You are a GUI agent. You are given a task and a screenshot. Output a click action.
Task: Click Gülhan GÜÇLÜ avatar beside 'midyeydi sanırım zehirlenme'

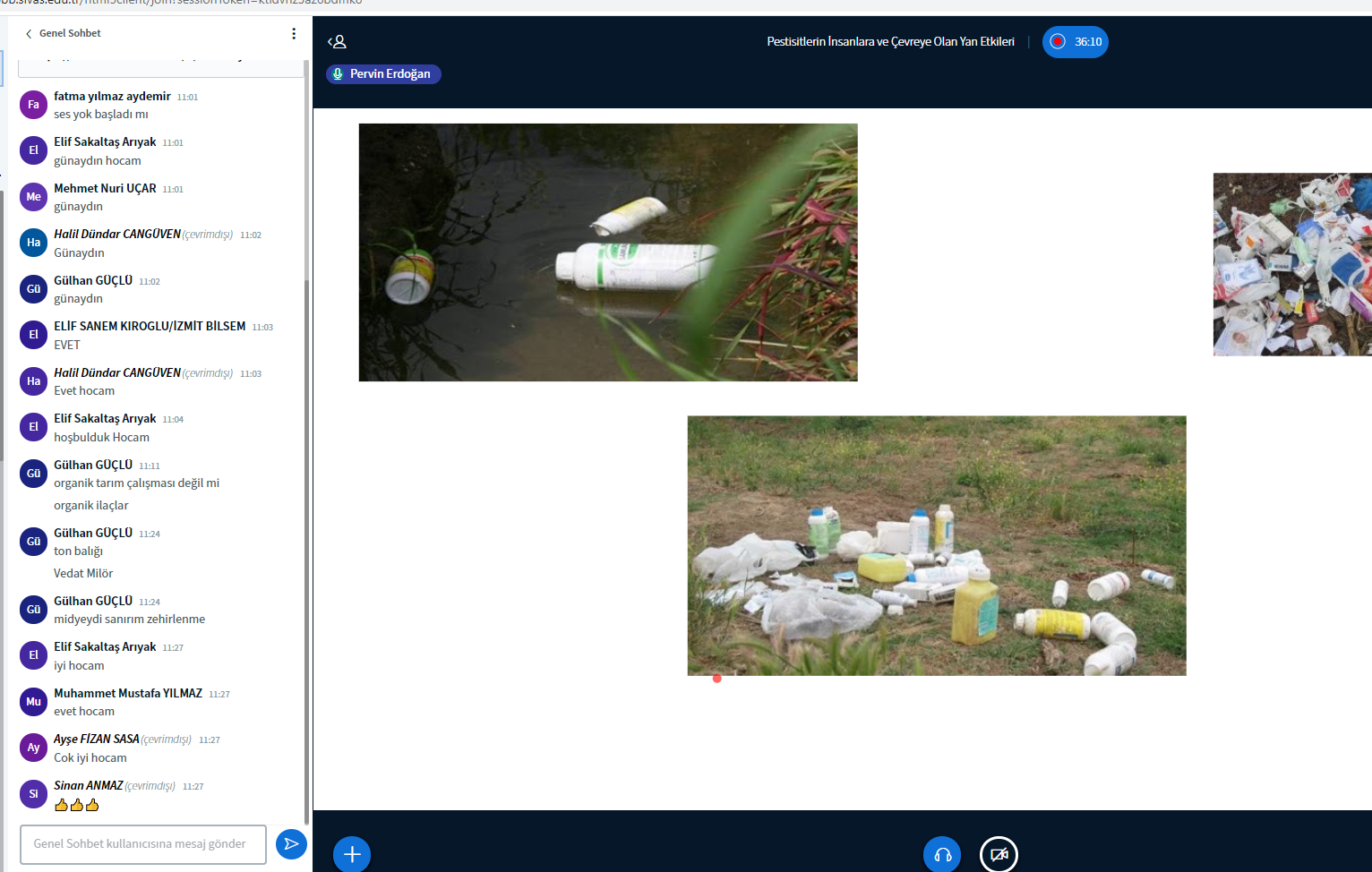33,610
